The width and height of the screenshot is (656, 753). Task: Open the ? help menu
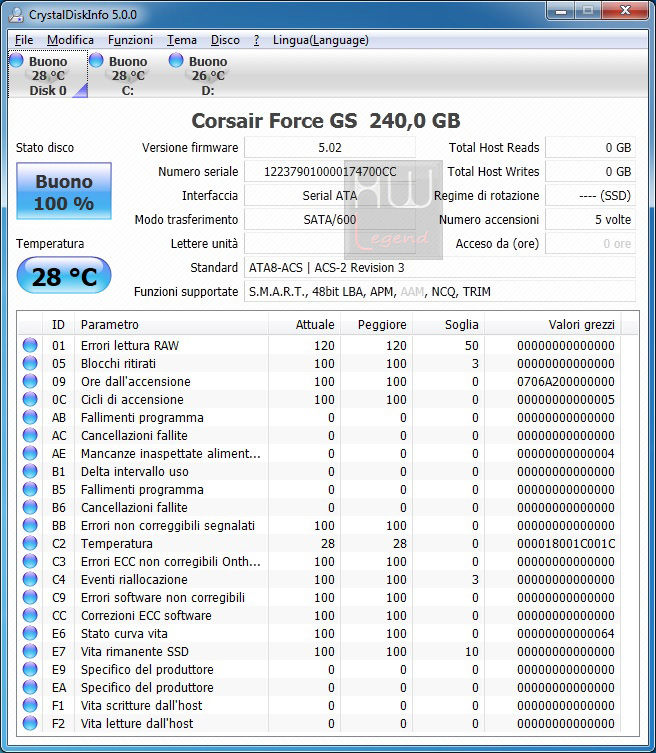pos(256,40)
